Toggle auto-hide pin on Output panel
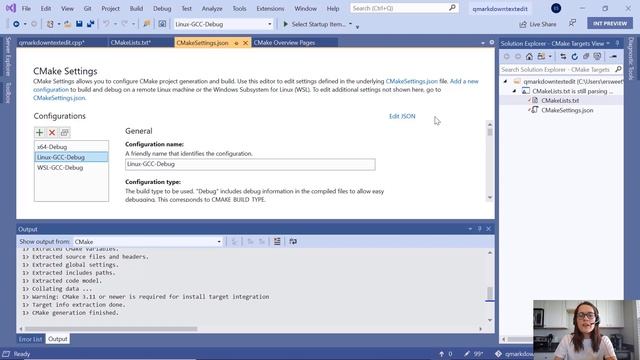 (480, 229)
